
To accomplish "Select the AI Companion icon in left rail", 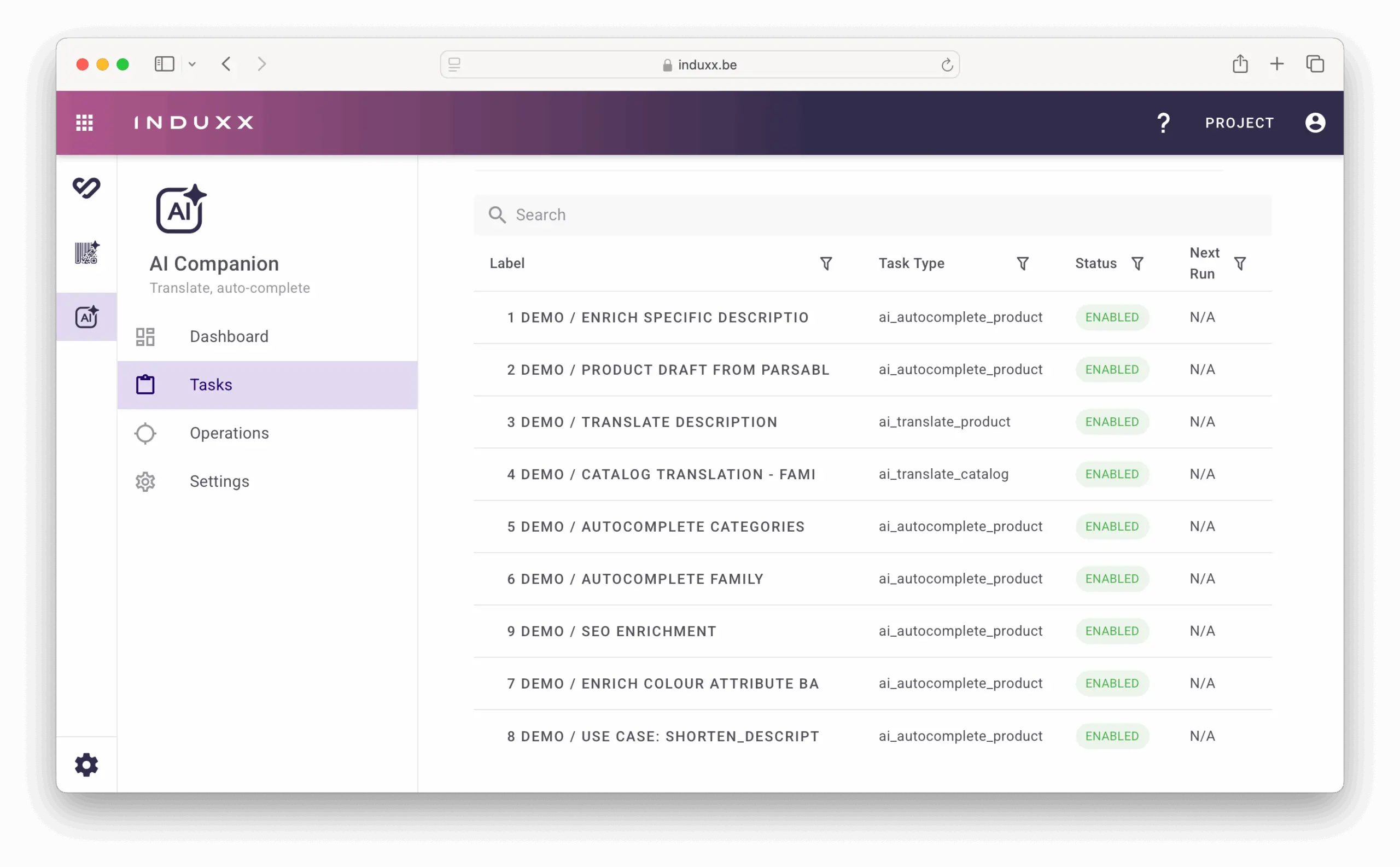I will click(86, 317).
